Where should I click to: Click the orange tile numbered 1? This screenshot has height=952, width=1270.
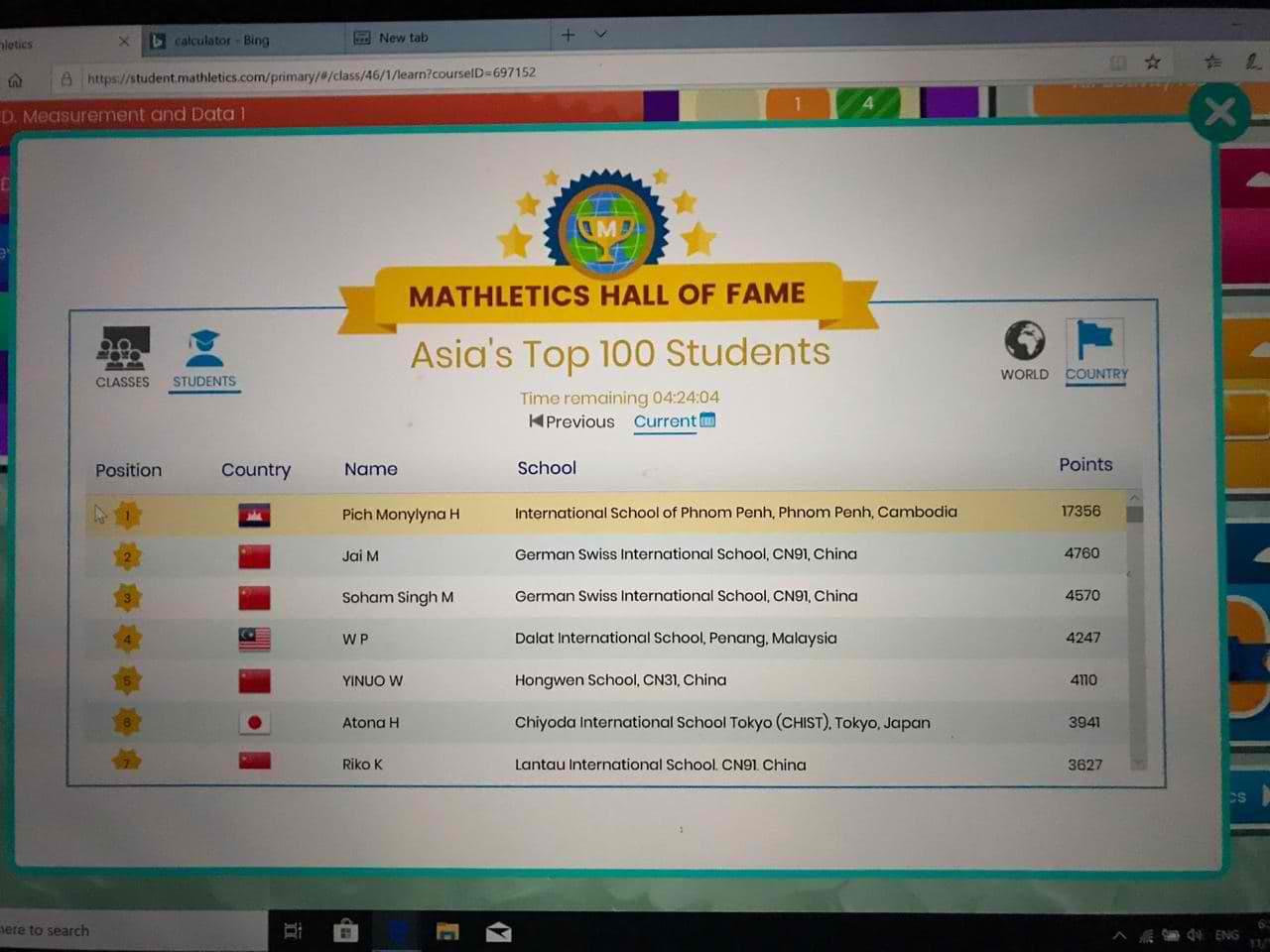[x=798, y=103]
